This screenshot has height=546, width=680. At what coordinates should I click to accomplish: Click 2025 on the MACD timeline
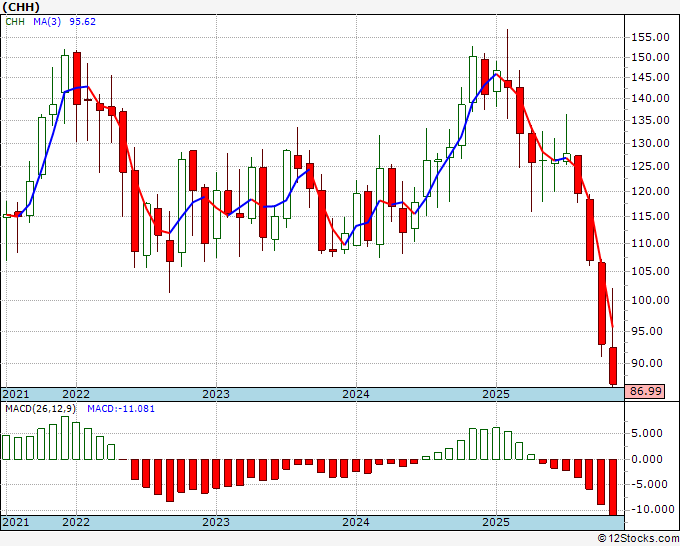click(496, 522)
